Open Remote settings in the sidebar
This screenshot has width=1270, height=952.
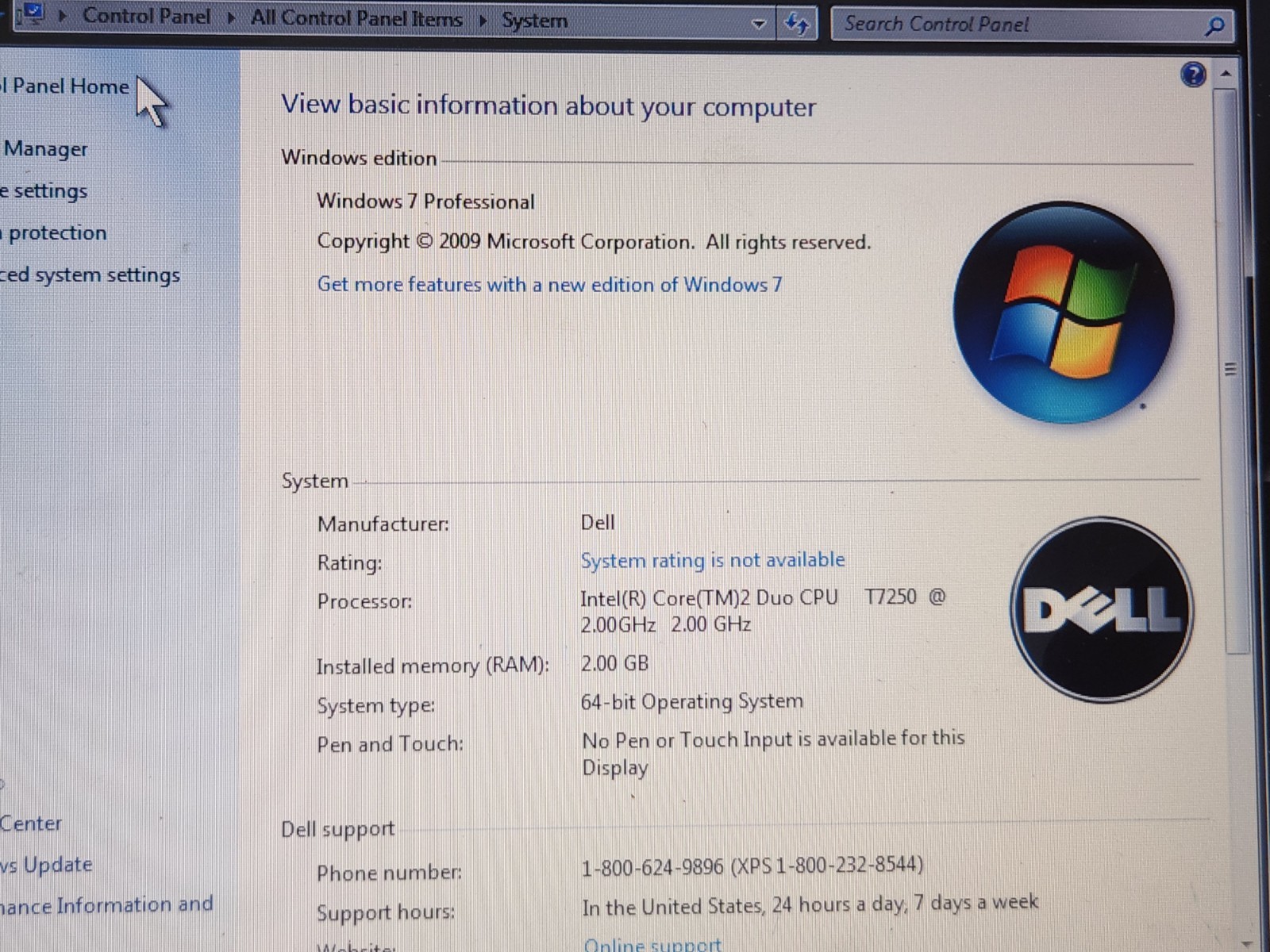tap(44, 191)
